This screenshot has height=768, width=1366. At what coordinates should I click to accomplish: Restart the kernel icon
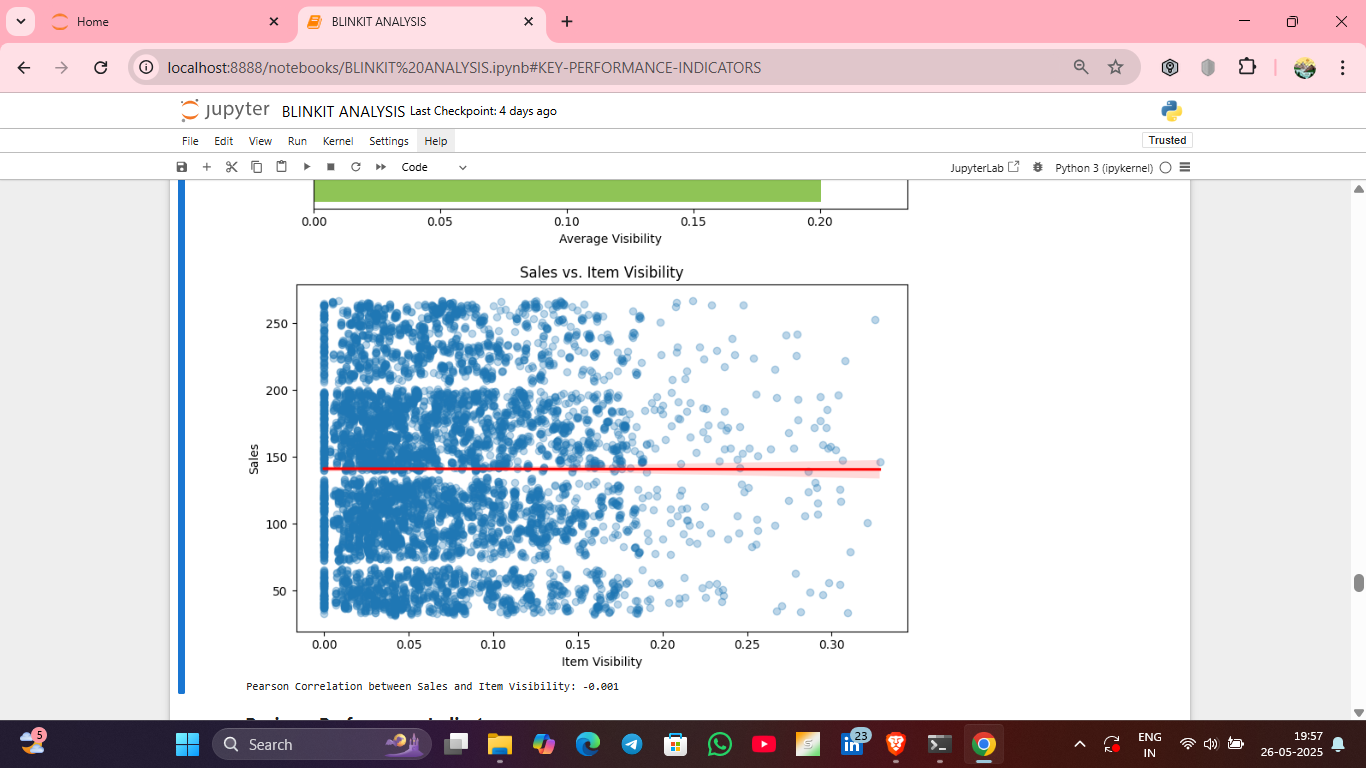(x=355, y=167)
